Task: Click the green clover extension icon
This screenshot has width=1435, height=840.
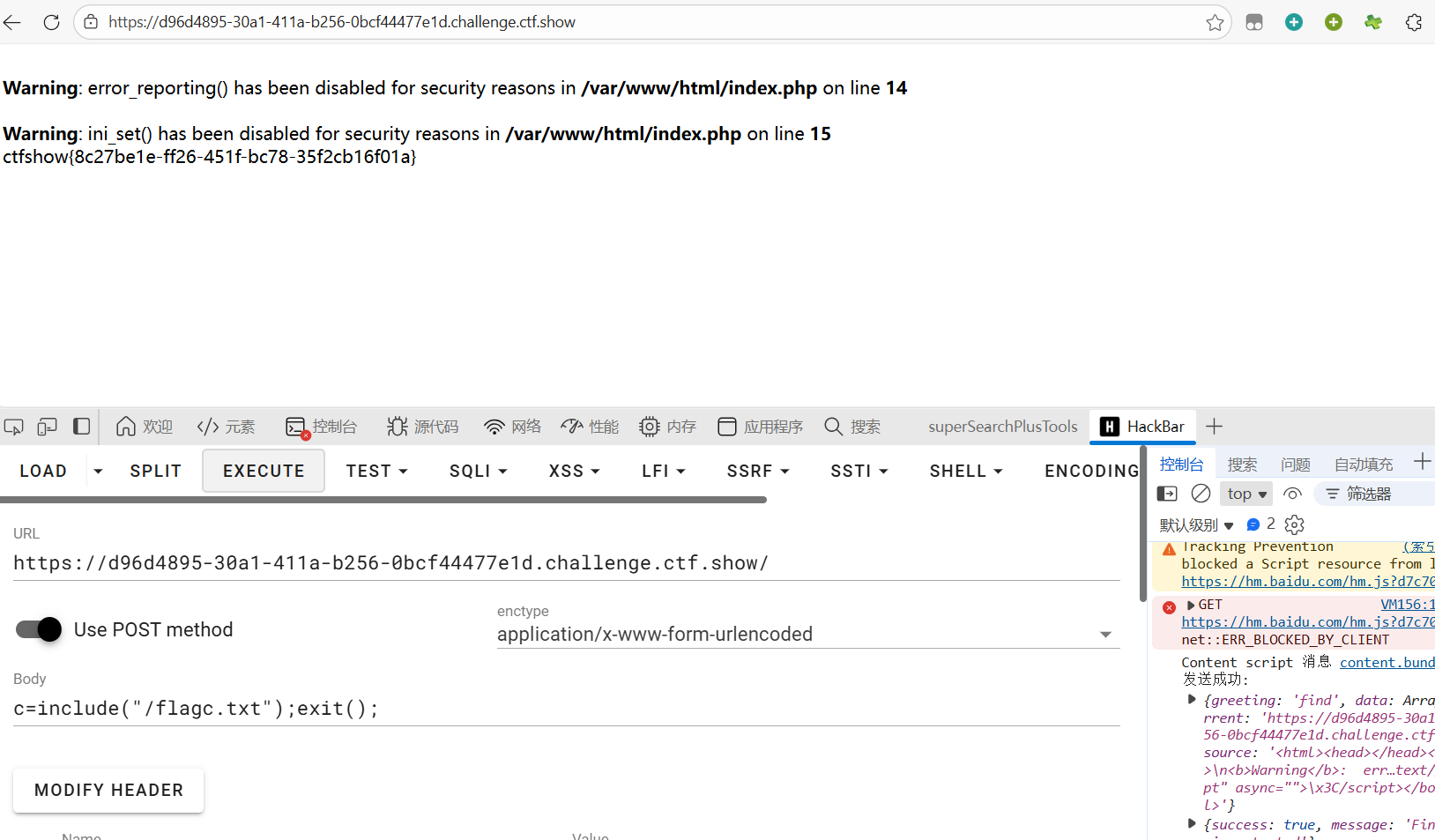Action: [1373, 22]
